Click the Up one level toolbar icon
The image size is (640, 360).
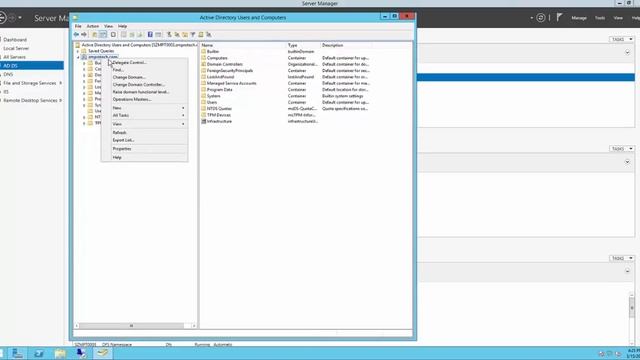pyautogui.click(x=95, y=35)
